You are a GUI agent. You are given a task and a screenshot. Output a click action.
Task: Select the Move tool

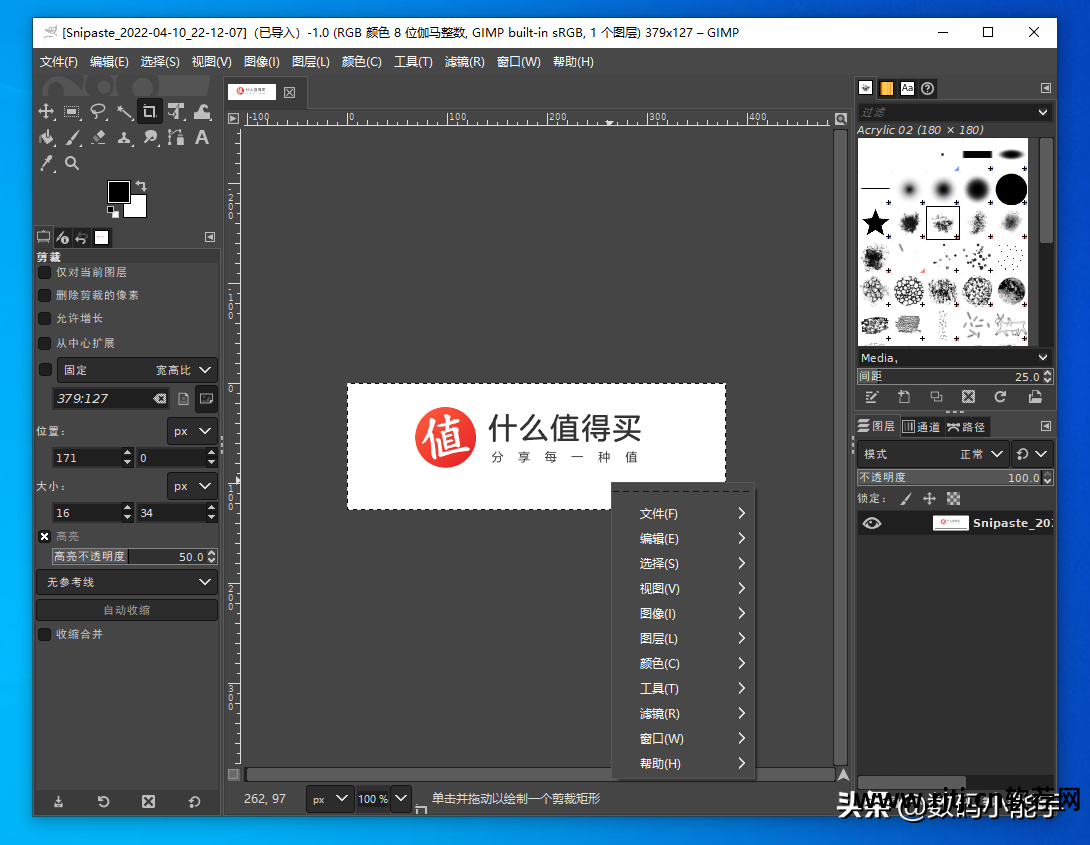pyautogui.click(x=46, y=111)
